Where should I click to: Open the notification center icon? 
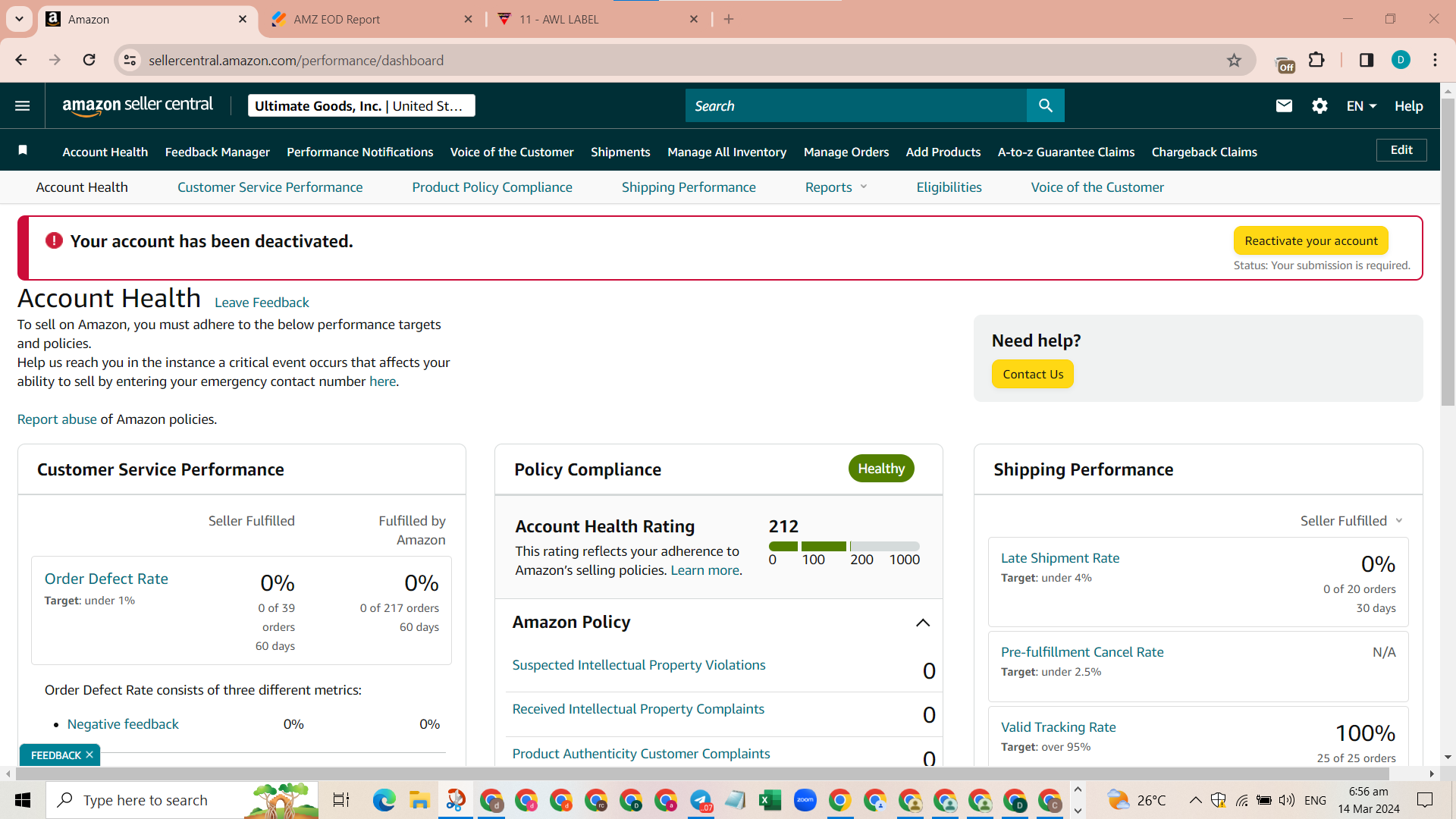click(1425, 800)
